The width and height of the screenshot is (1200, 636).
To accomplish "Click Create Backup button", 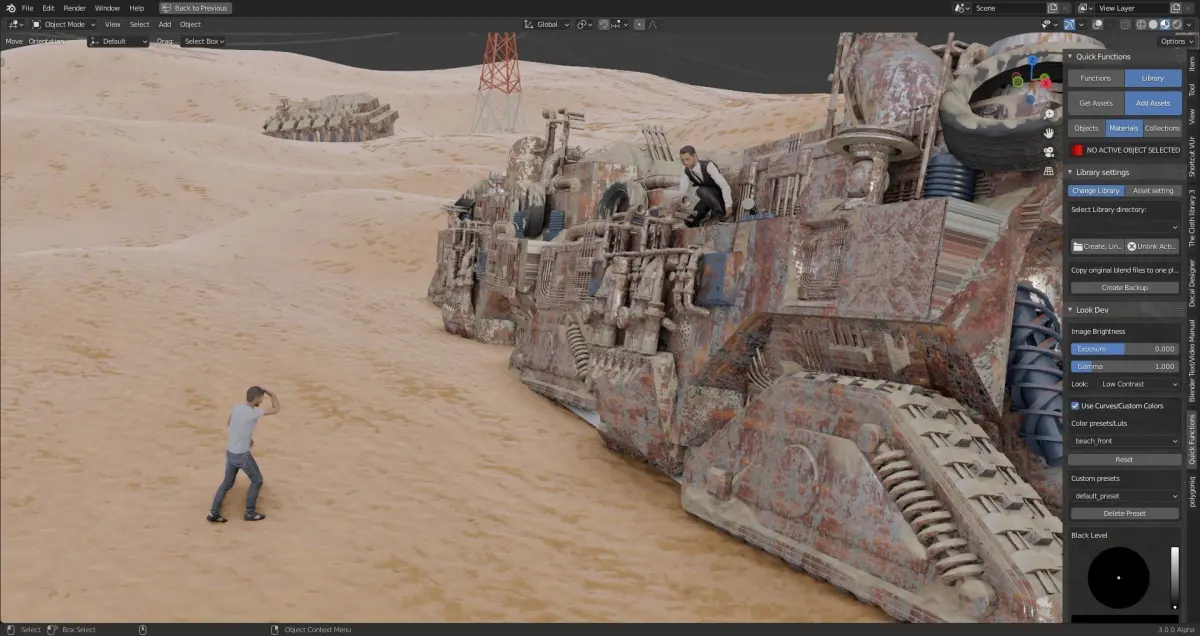I will (x=1125, y=287).
